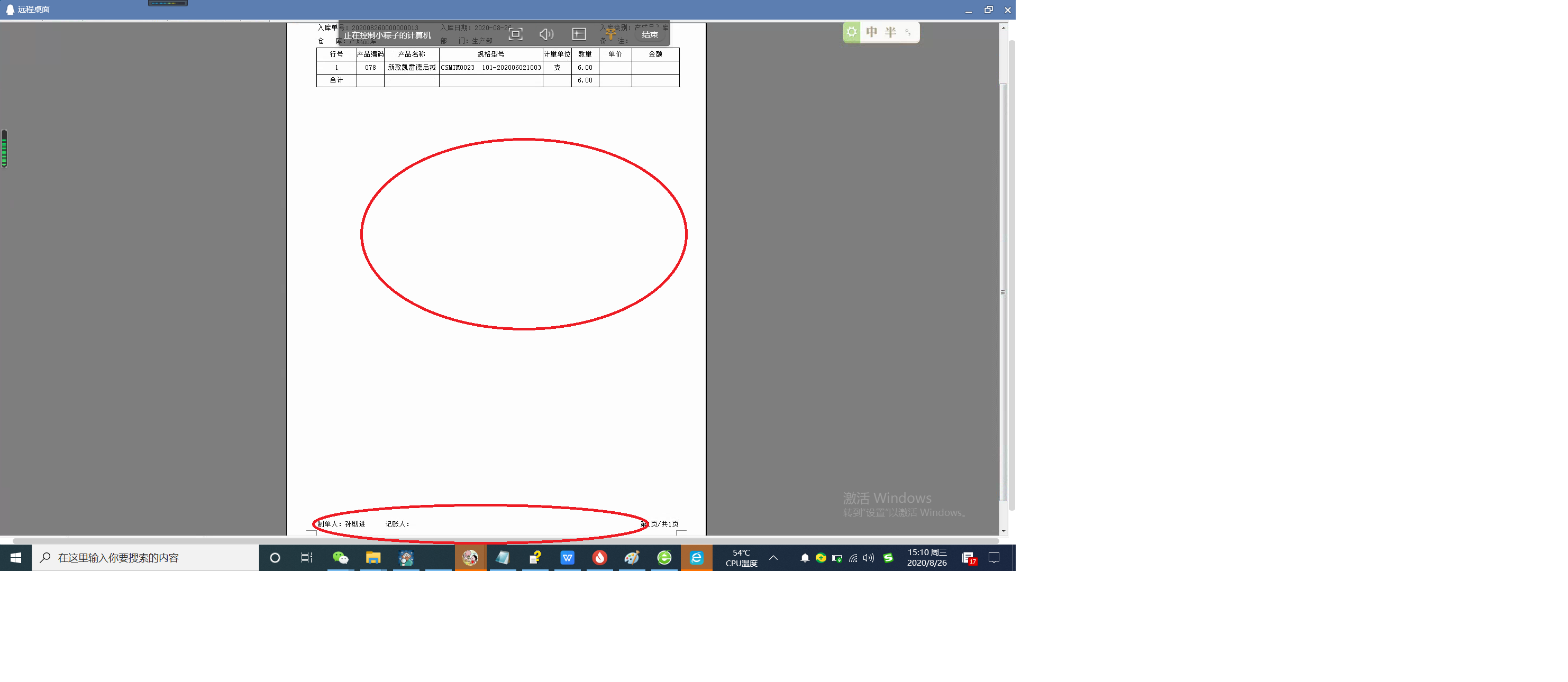Open the battery status tray icon
Screen dimensions: 1568x682
click(837, 558)
